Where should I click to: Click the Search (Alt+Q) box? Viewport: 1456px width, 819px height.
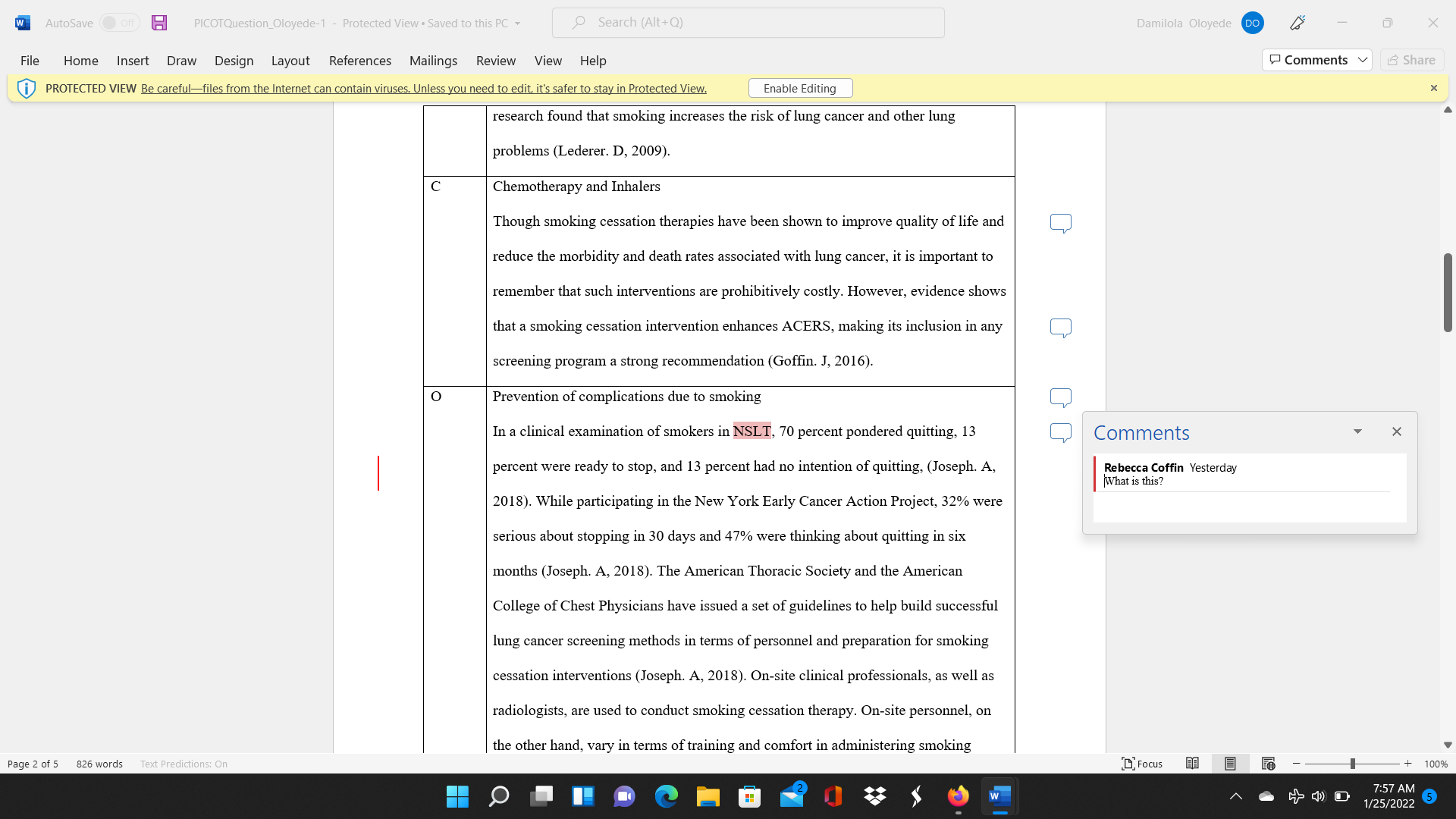748,23
